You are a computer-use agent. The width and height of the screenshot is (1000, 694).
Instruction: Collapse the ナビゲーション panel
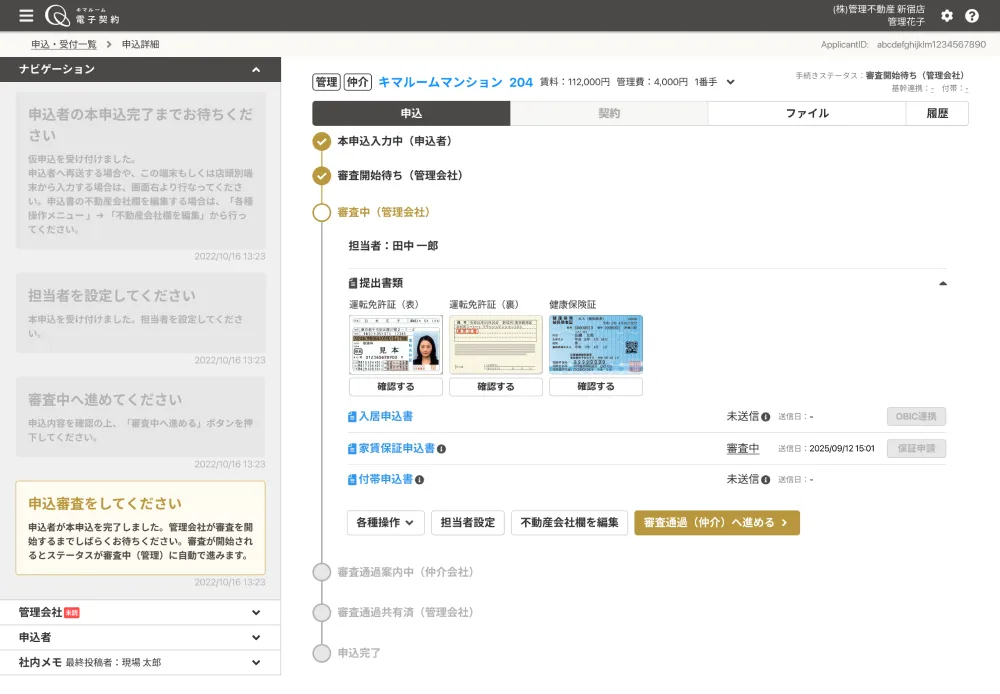coord(254,69)
